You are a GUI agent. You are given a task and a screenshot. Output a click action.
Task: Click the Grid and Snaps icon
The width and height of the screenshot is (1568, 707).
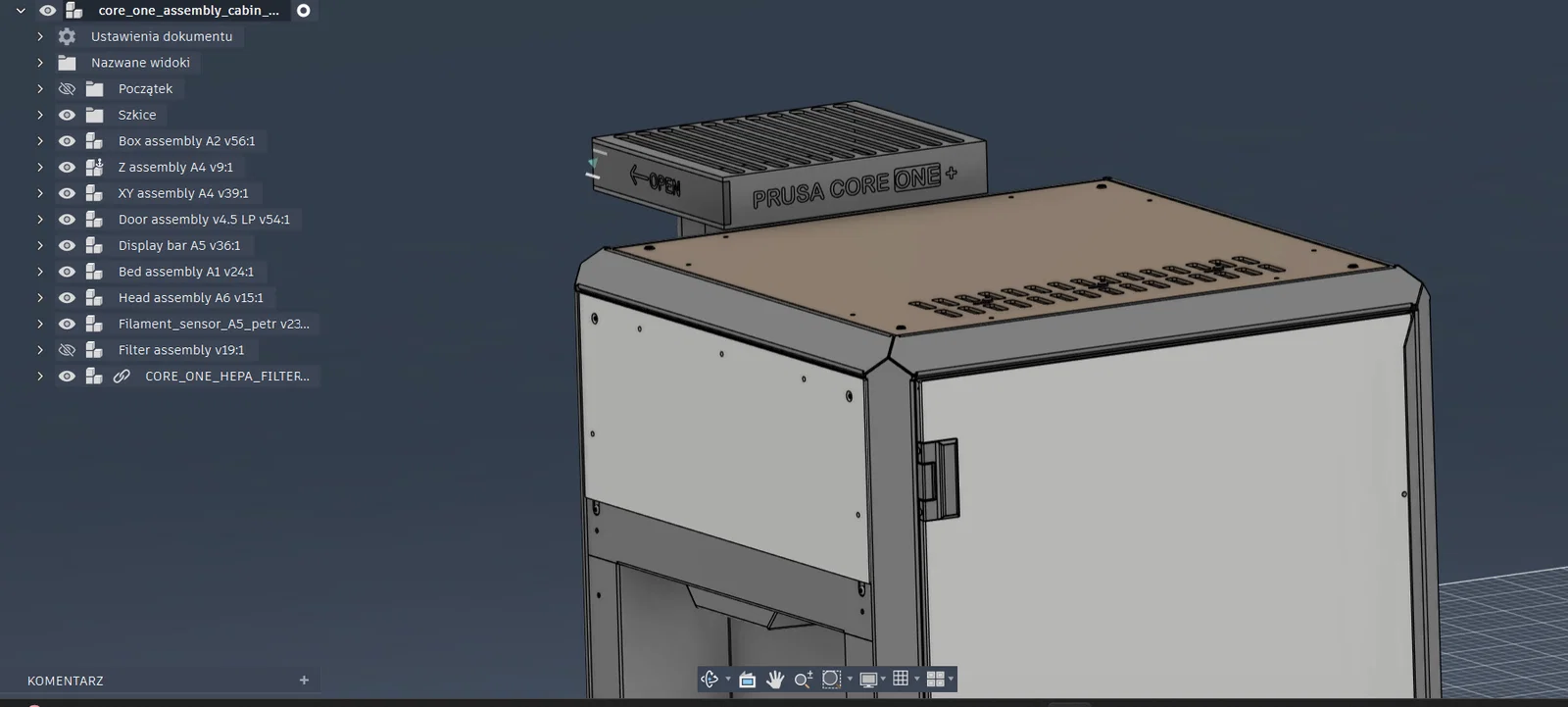(901, 678)
